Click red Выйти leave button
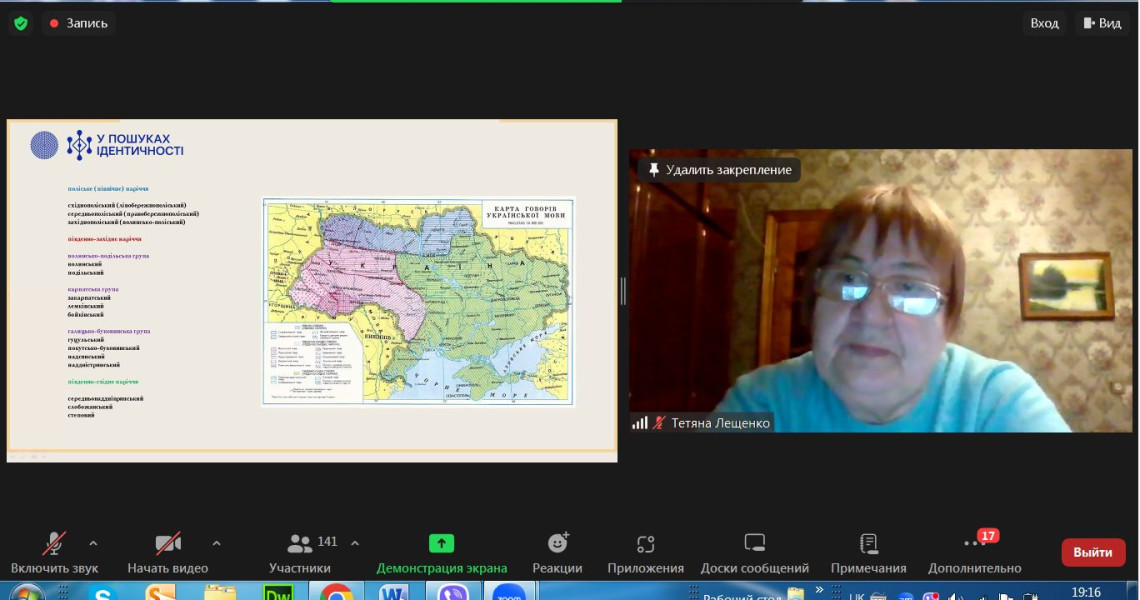This screenshot has width=1140, height=600. [1093, 553]
